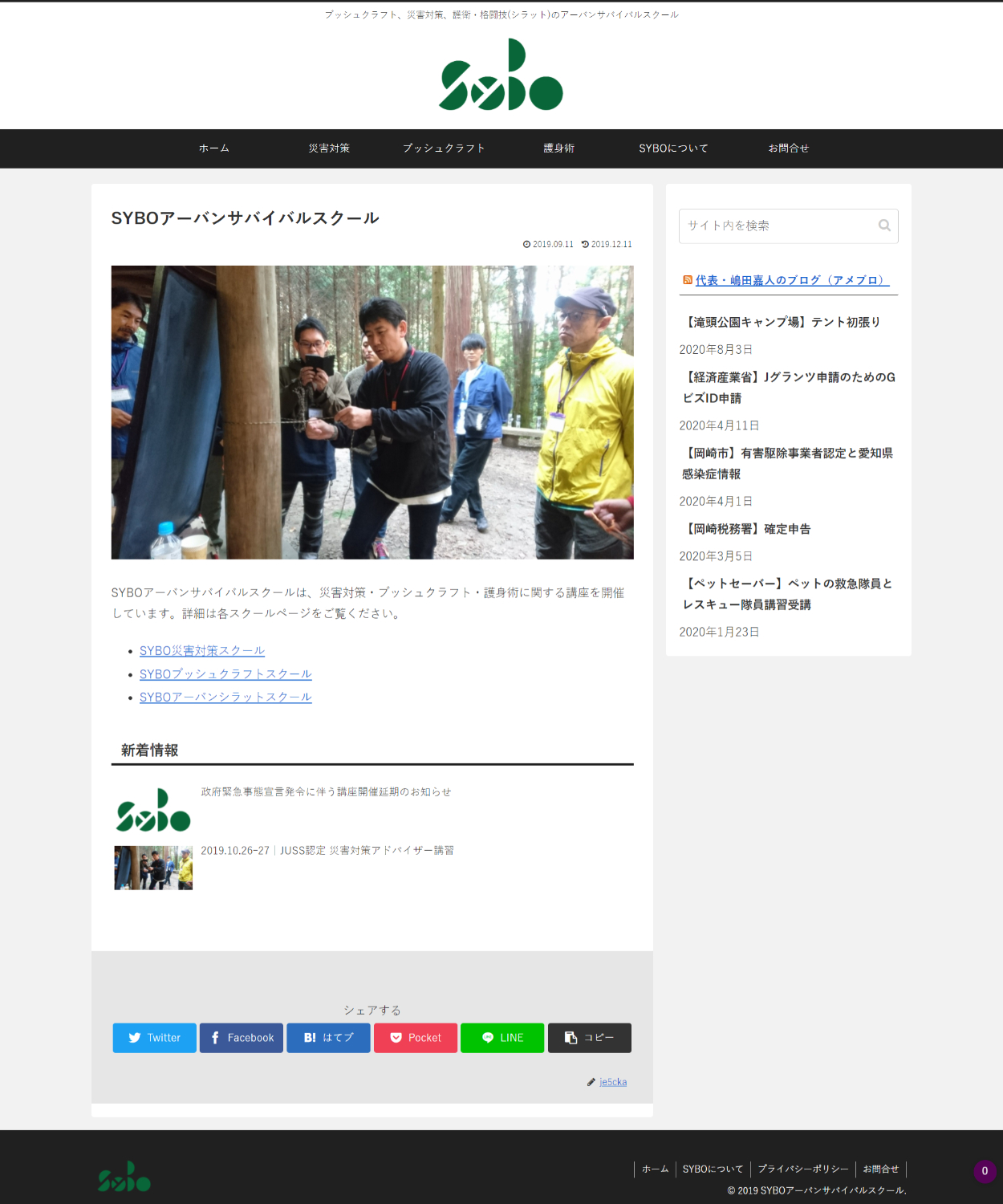
Task: Click the search magnifier icon
Action: pos(884,226)
